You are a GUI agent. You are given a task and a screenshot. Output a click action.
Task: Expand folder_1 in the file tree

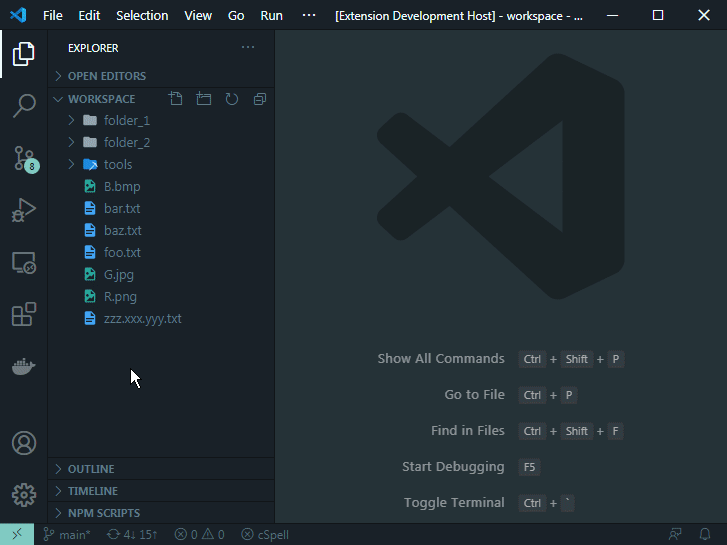coord(160,121)
